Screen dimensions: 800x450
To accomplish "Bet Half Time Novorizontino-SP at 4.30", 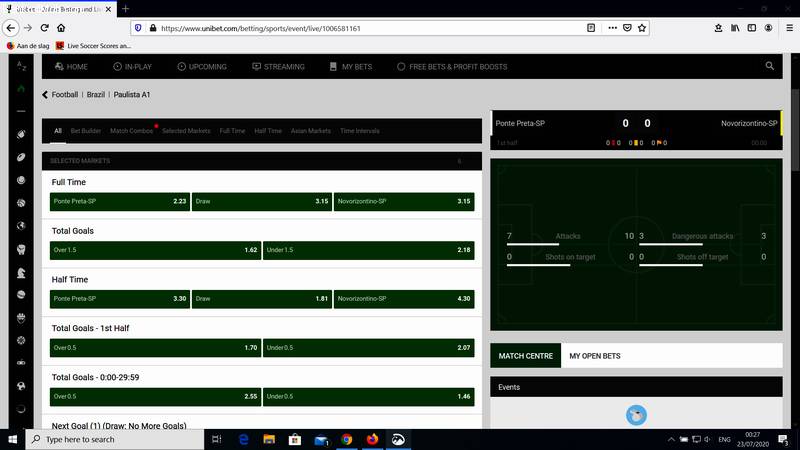I will (404, 299).
